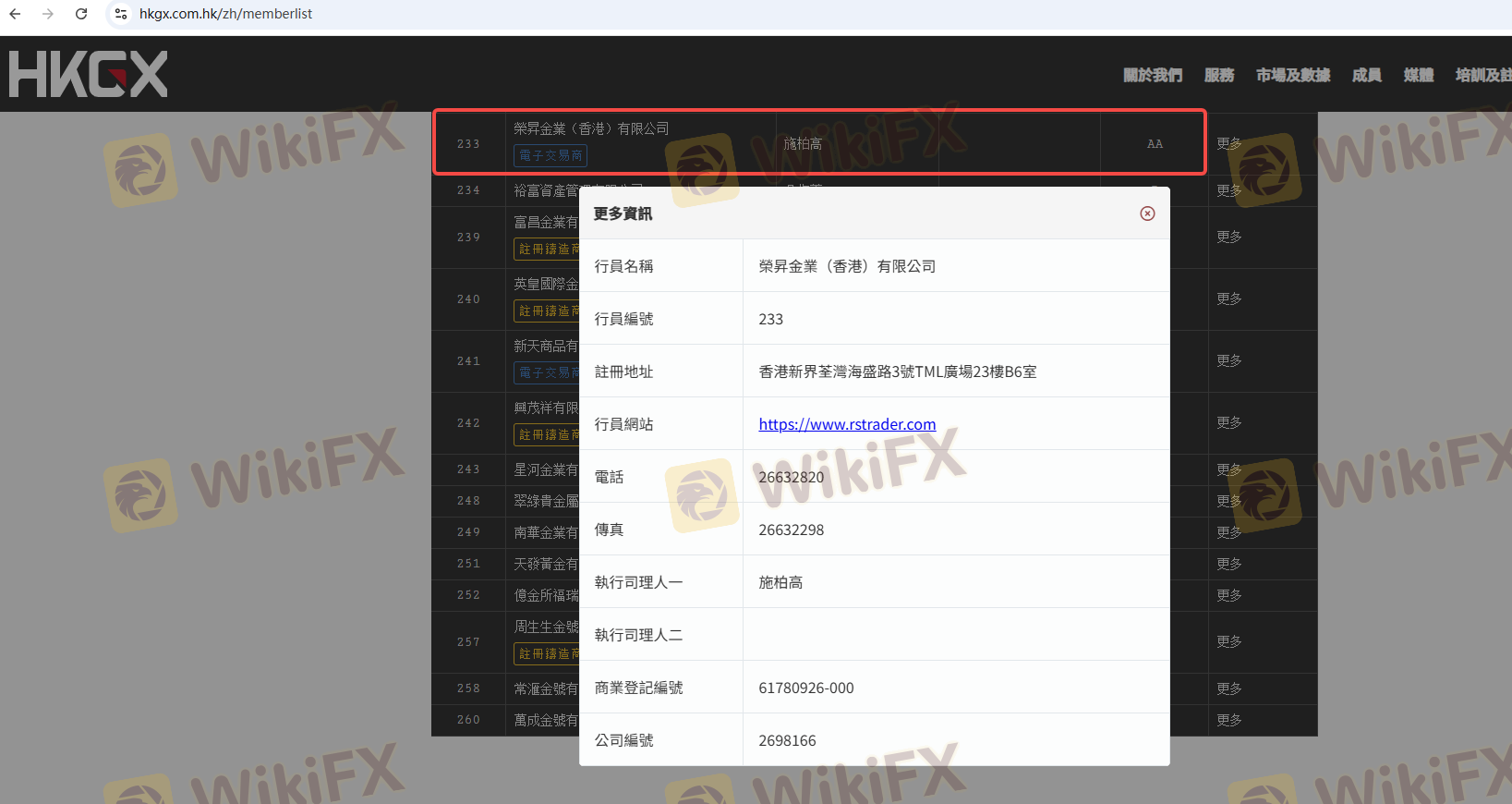
Task: Open the 媒體 menu
Action: tap(1418, 76)
